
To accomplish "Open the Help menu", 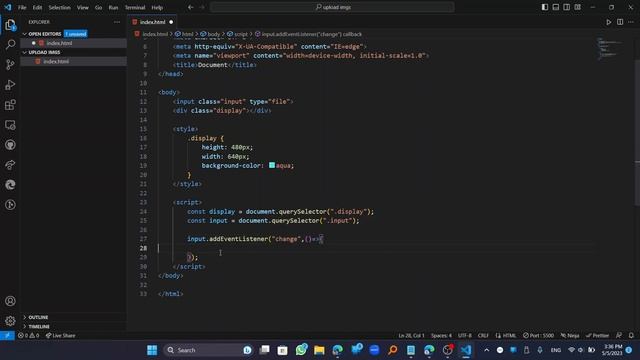I will [157, 7].
